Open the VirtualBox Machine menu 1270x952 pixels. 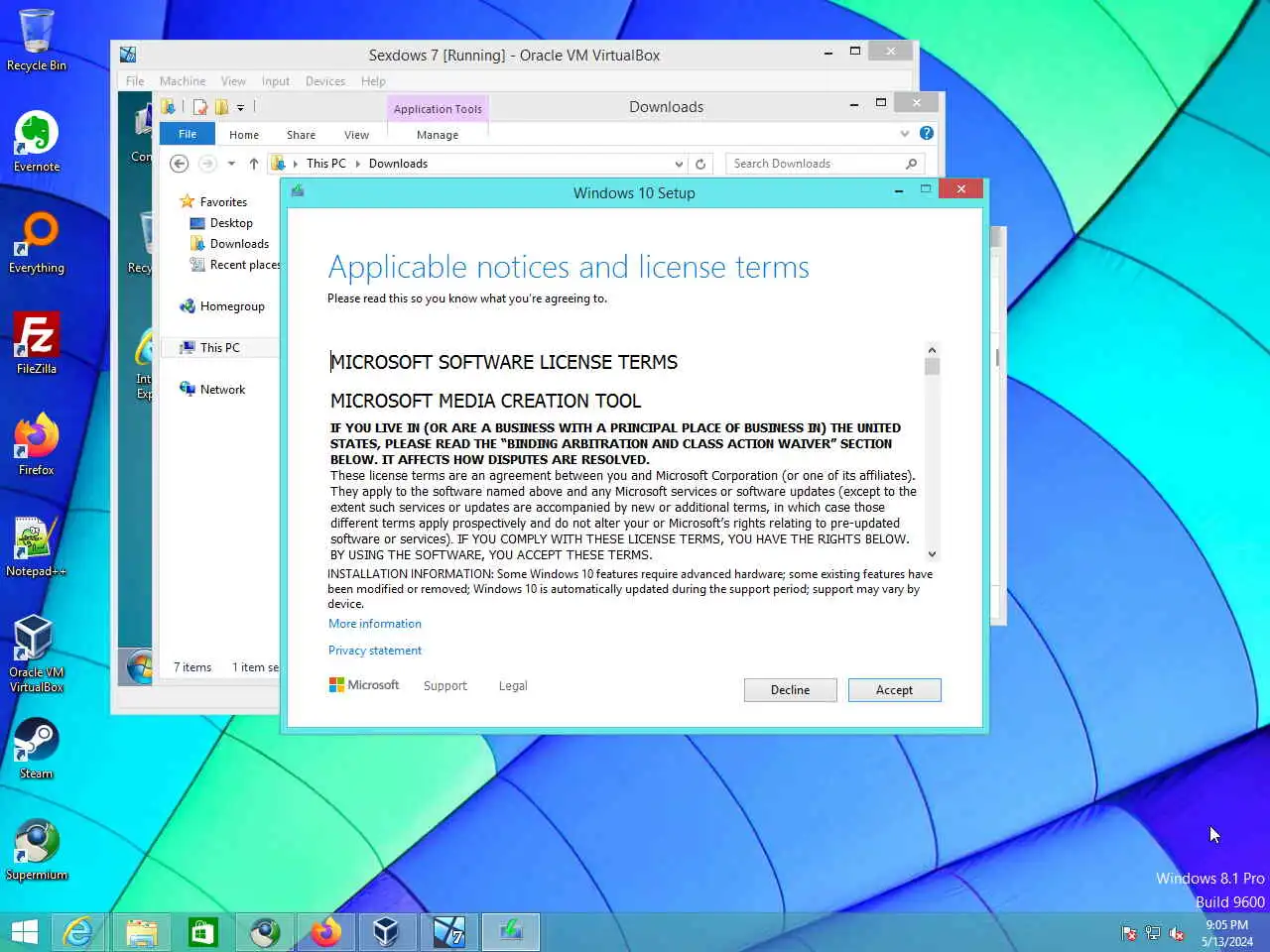(183, 81)
